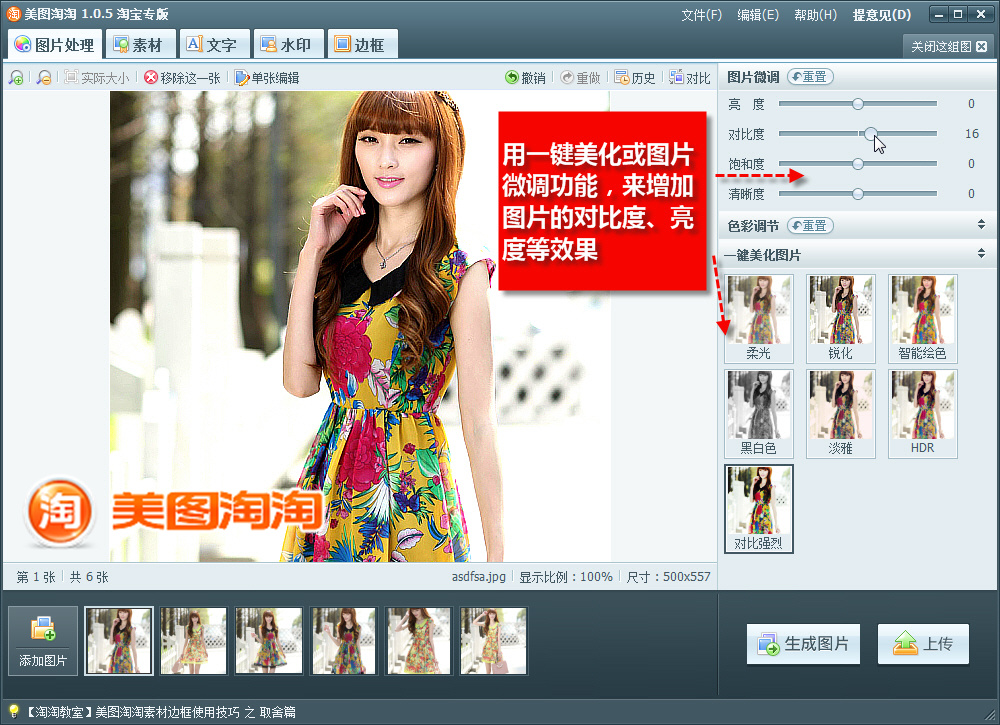The height and width of the screenshot is (725, 1000).
Task: Switch to the 水印 watermark tab
Action: 287,45
